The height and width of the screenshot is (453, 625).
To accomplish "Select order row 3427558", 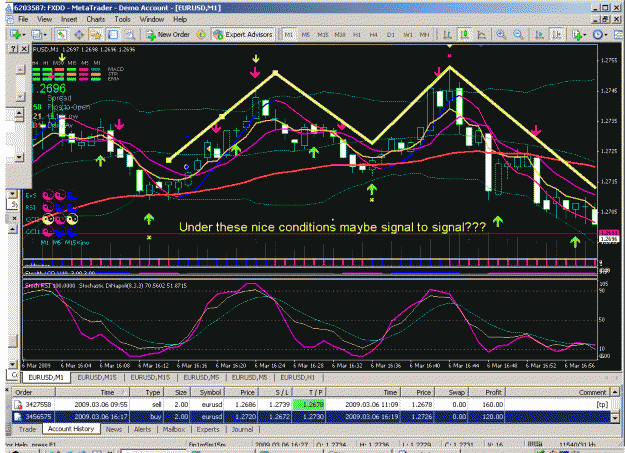I will 311,404.
